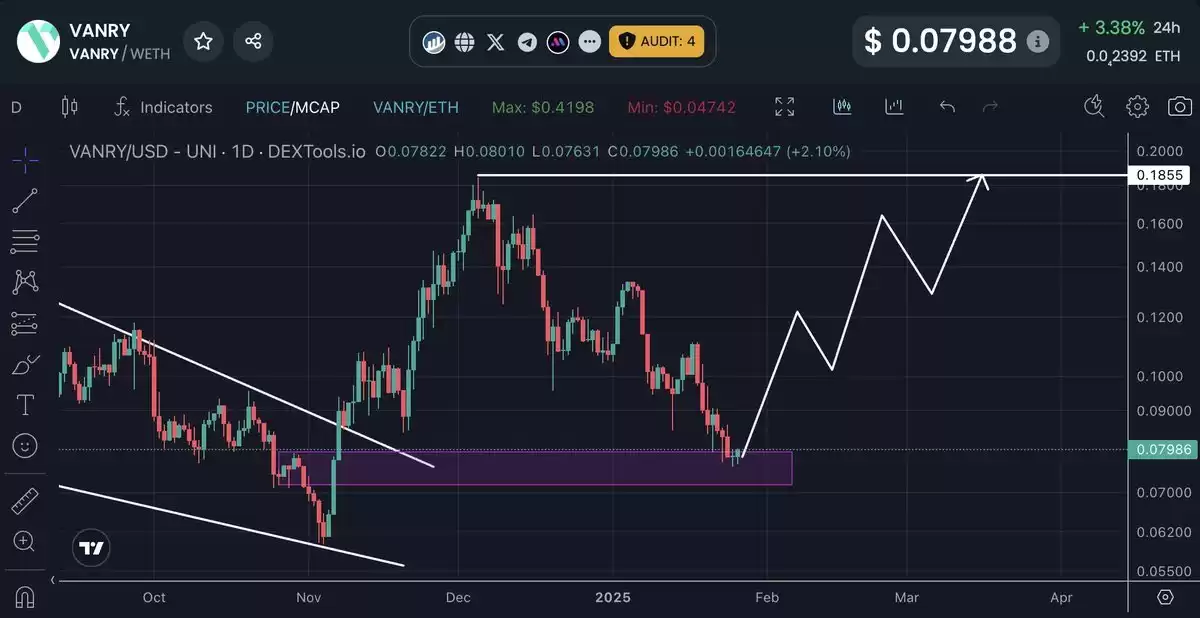Click the 0.1855 price line label
The width and height of the screenshot is (1200, 618).
(x=1160, y=175)
